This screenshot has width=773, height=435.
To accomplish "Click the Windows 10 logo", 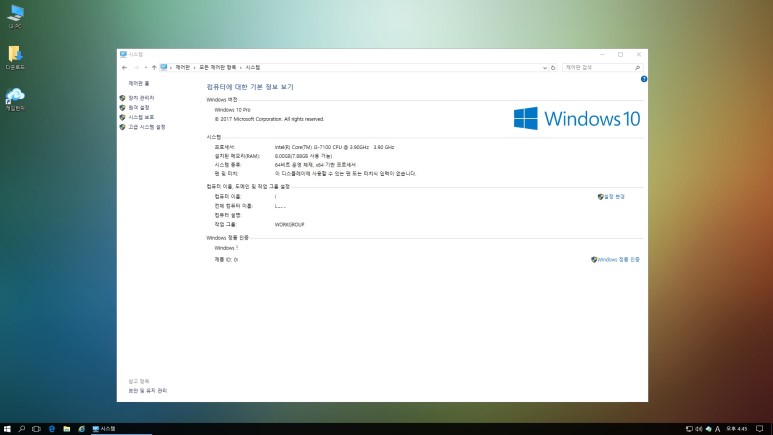I will [x=577, y=118].
